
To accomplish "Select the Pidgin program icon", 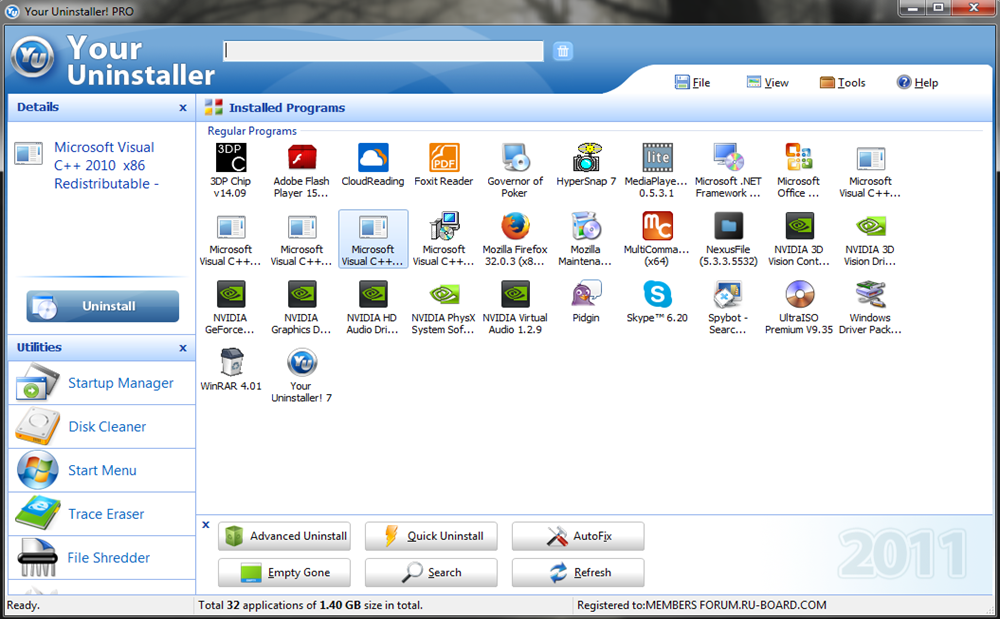I will 586,295.
